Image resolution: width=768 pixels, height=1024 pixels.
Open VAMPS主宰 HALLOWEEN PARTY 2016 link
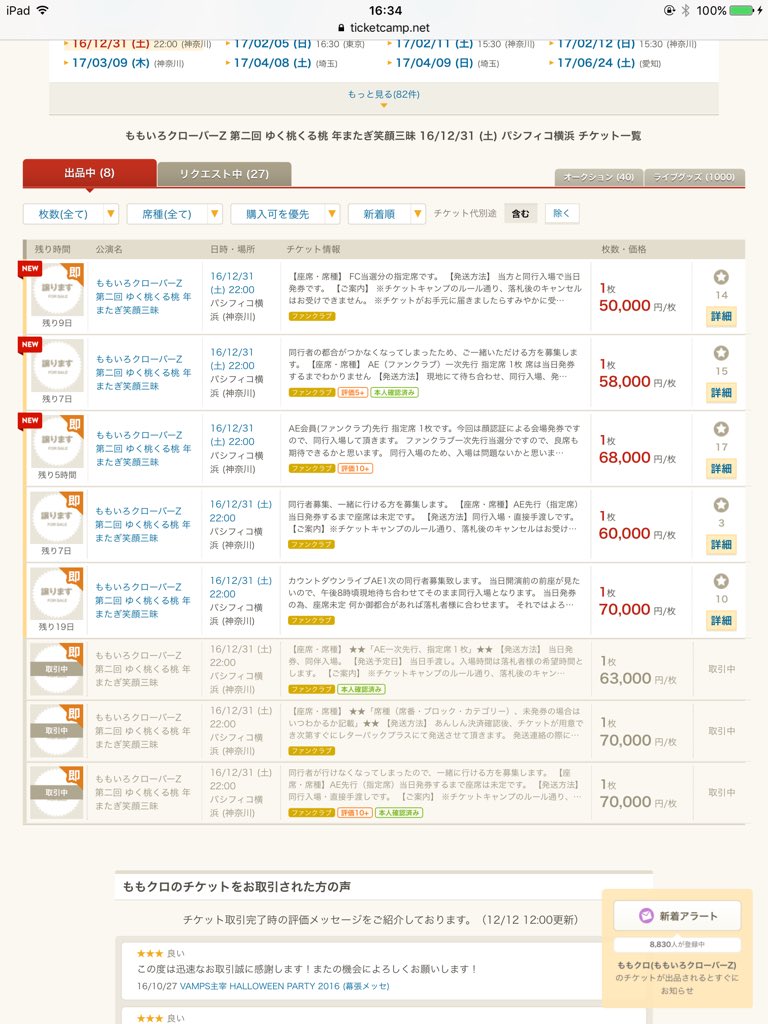pos(285,985)
